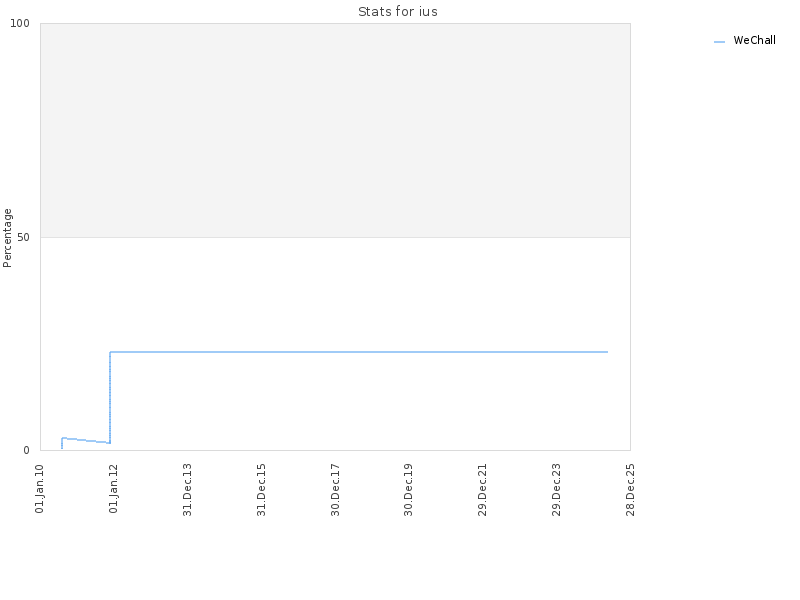Viewport: 800px width, 600px height.
Task: Click the right end of the blue line
Action: (x=607, y=352)
